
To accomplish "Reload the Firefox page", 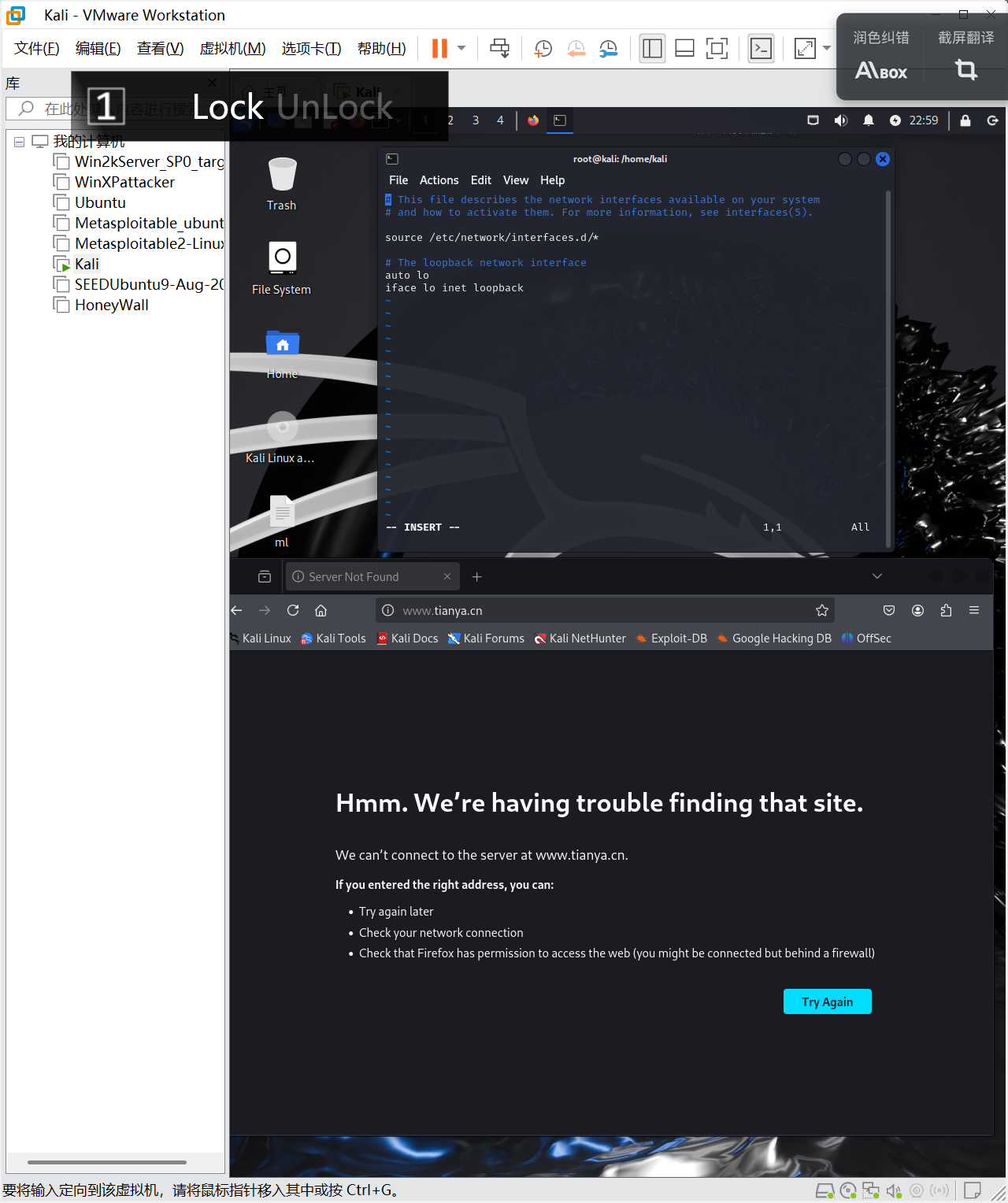I will [x=293, y=610].
